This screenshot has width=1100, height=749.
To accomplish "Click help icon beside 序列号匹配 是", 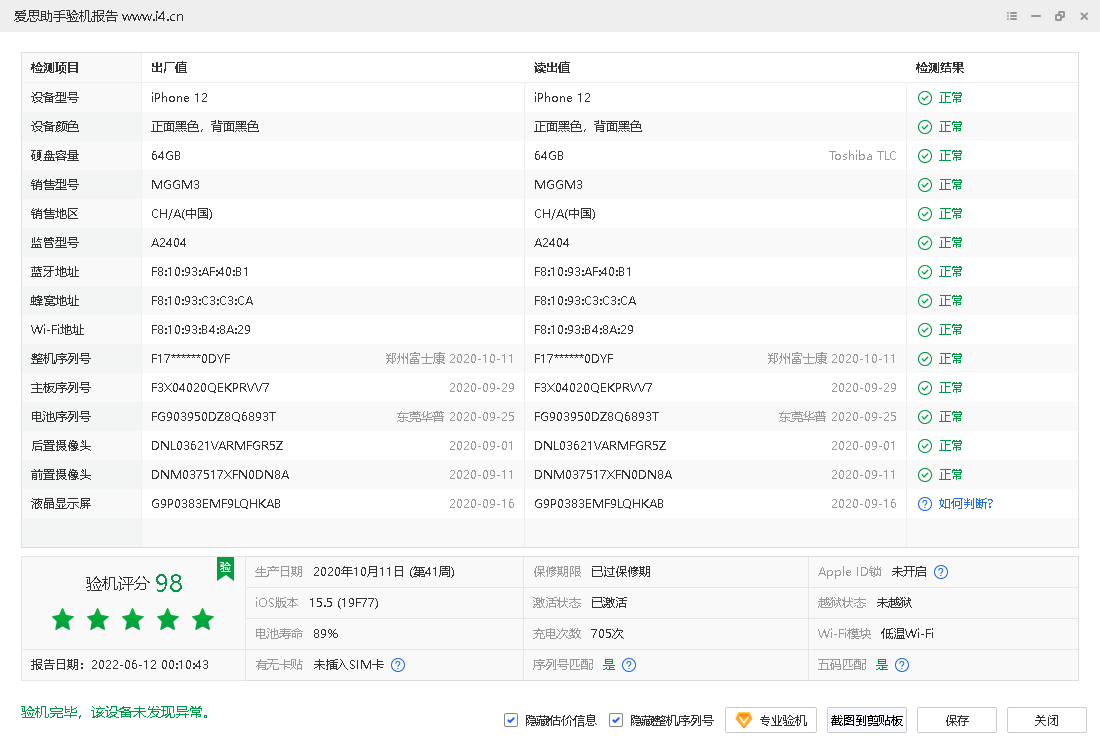I will pyautogui.click(x=629, y=665).
